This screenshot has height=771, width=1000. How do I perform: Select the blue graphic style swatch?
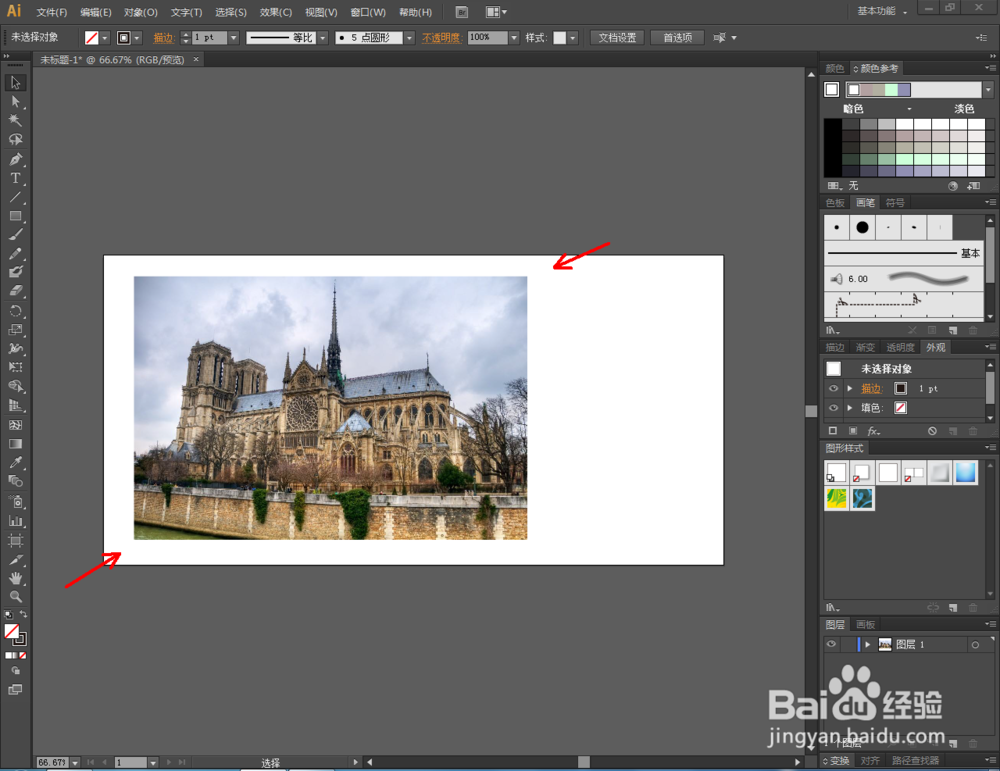tap(966, 473)
